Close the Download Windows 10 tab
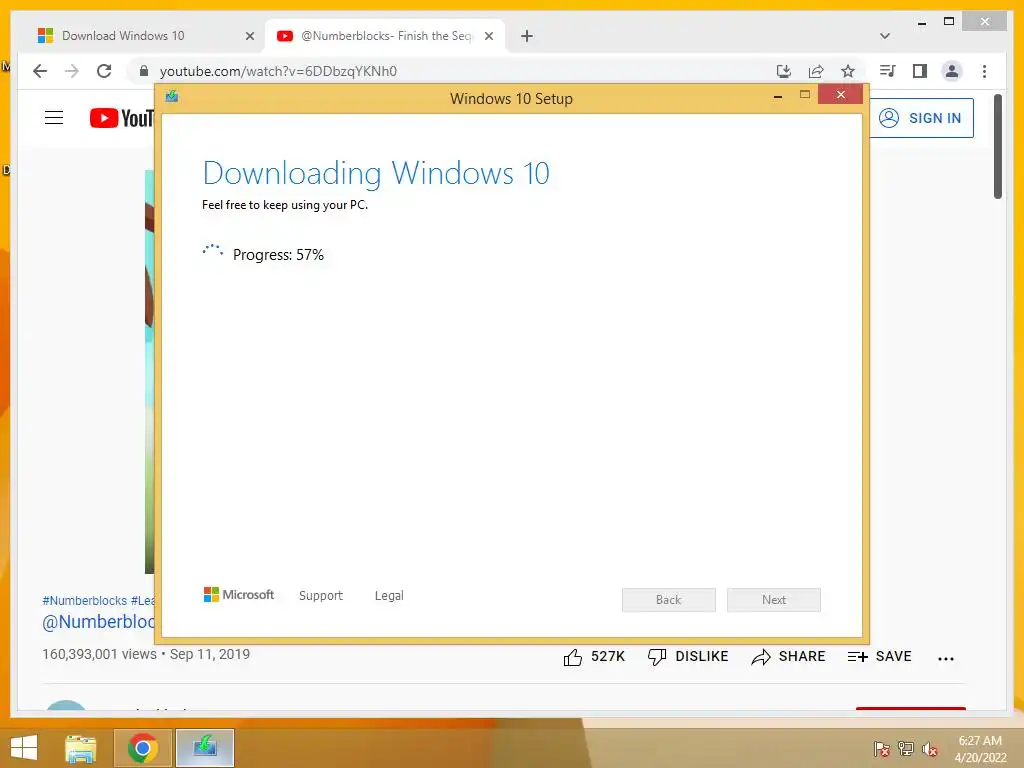 pyautogui.click(x=249, y=36)
